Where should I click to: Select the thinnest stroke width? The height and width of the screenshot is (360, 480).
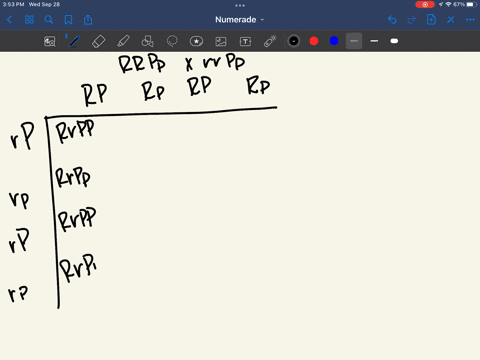(354, 41)
